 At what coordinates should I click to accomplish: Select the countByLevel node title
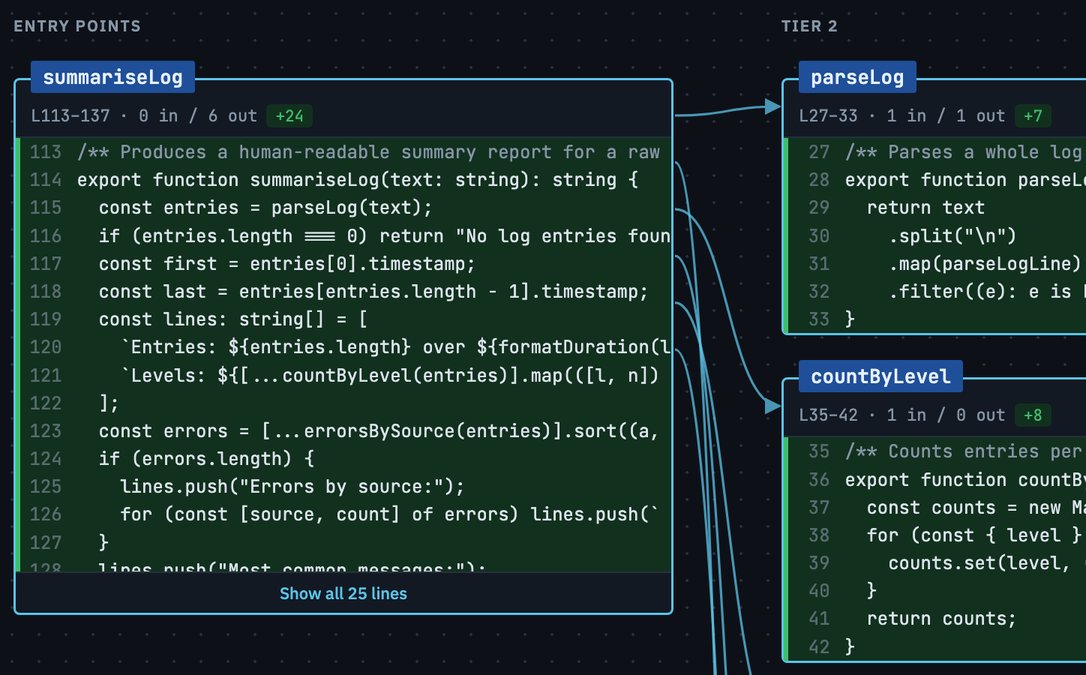[x=880, y=377]
